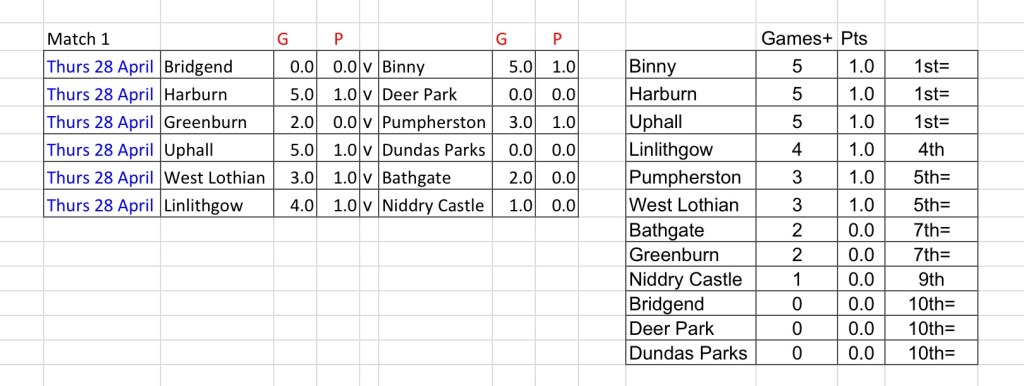Click Bathgate in standings table
Image resolution: width=1024 pixels, height=386 pixels.
coord(691,230)
